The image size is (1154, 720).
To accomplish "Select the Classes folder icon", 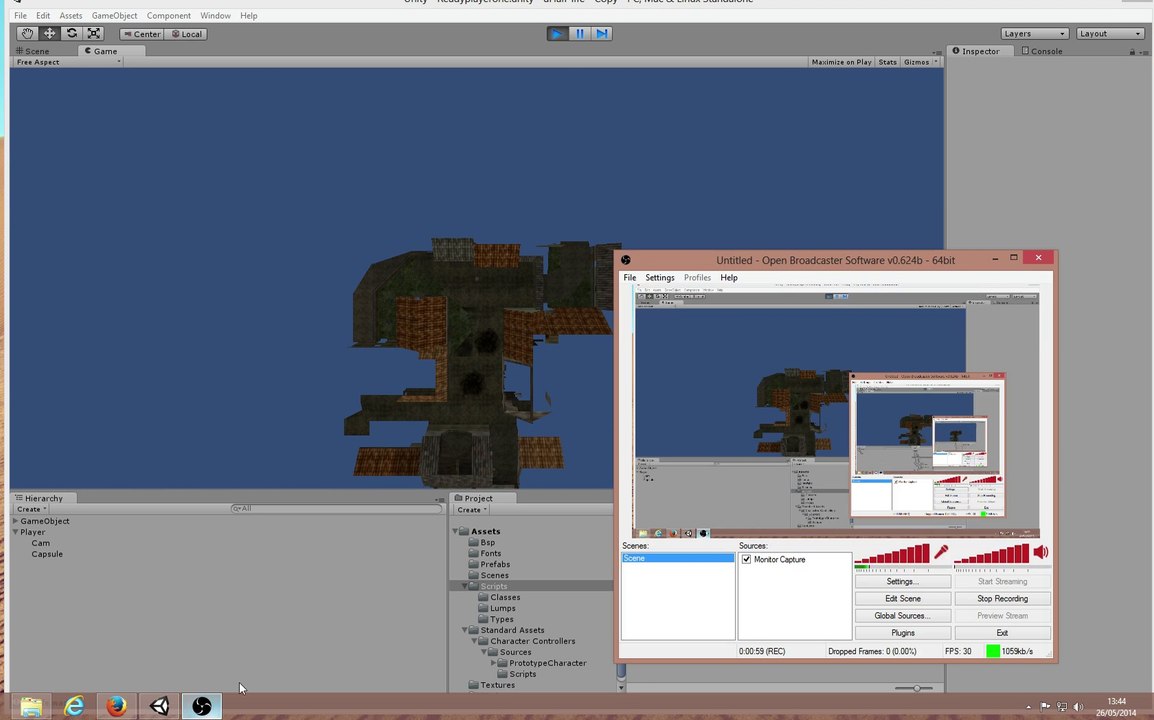I will click(484, 597).
